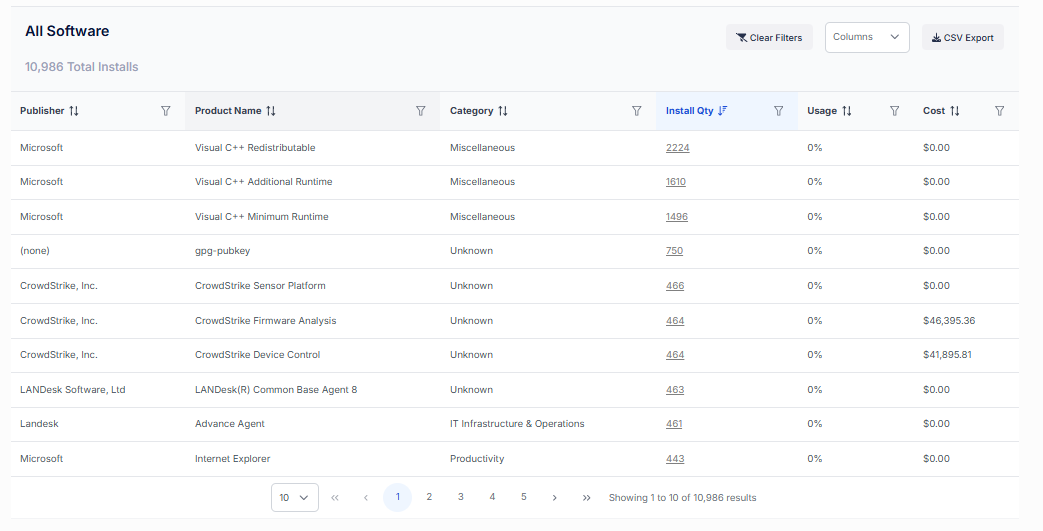Open install quantity 464 for CrowdStrike Device Control
The height and width of the screenshot is (531, 1043).
coord(675,355)
